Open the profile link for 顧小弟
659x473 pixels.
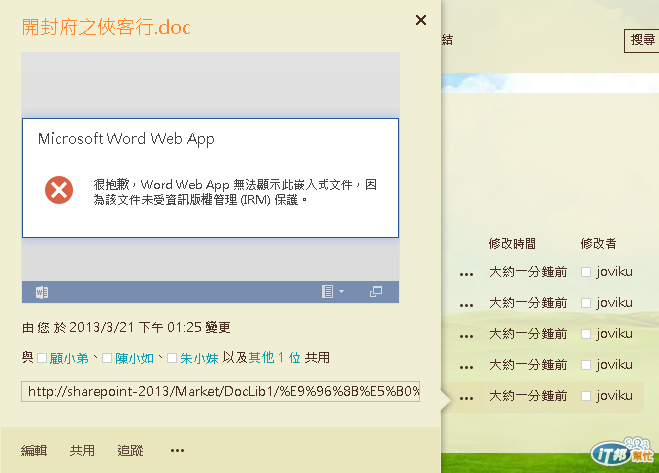69,358
